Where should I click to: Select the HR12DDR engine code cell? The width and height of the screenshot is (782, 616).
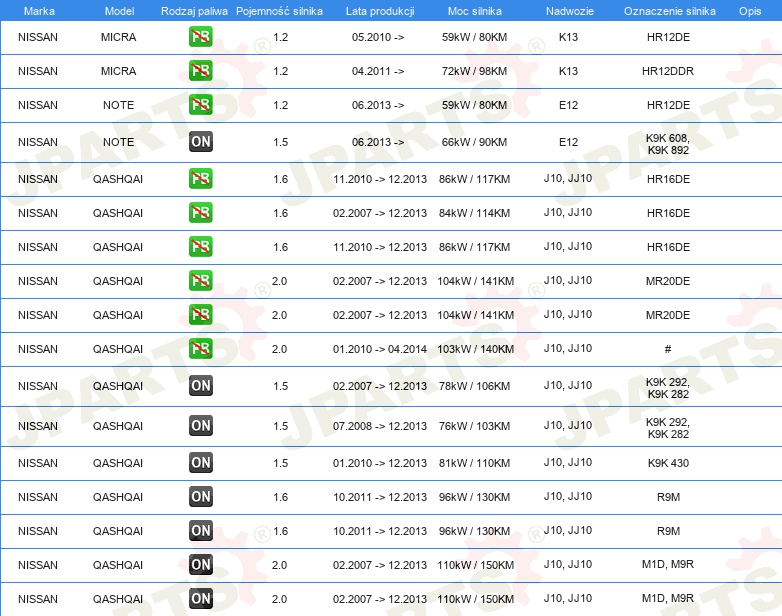(x=668, y=71)
